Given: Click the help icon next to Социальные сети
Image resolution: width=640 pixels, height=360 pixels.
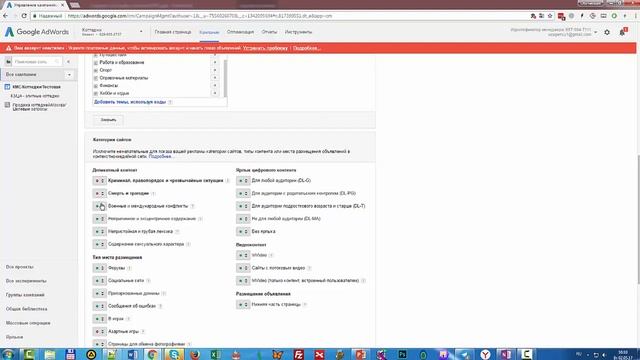Looking at the screenshot, I should (x=148, y=281).
